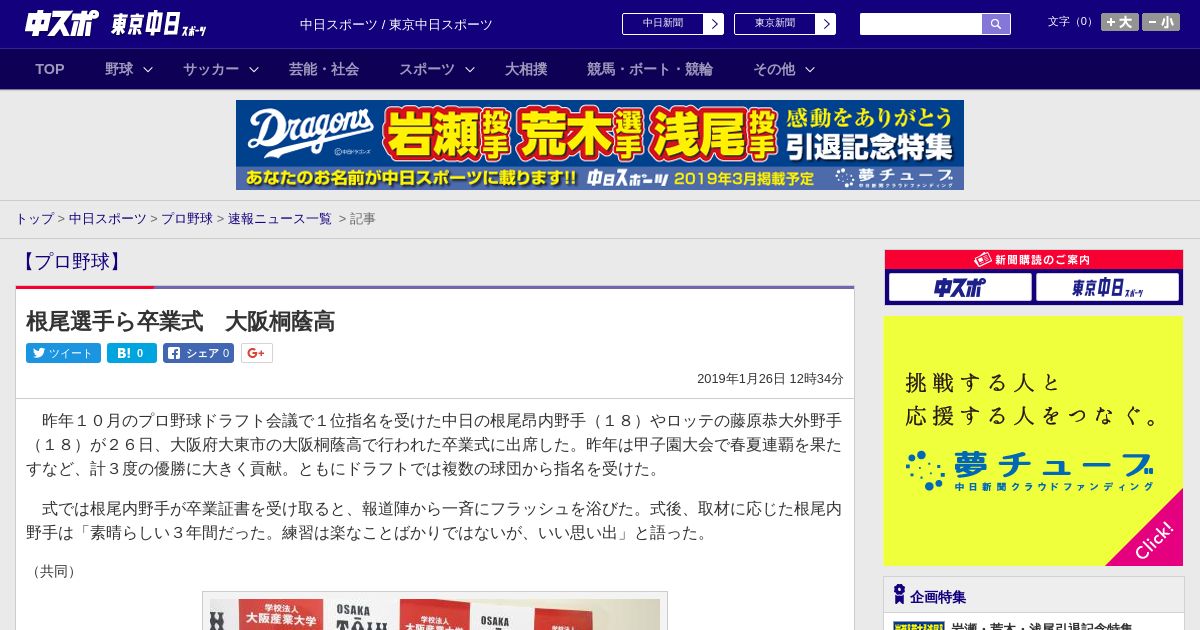Open the 中日新聞 link button
The image size is (1200, 630).
click(663, 24)
